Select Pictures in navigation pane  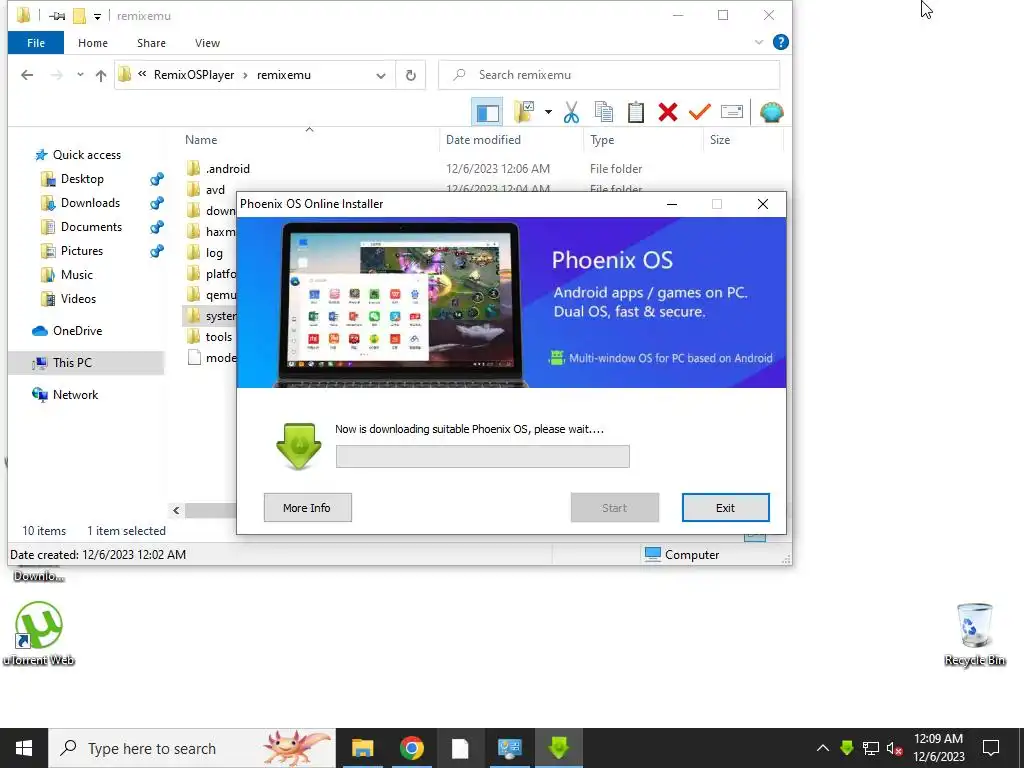[82, 251]
